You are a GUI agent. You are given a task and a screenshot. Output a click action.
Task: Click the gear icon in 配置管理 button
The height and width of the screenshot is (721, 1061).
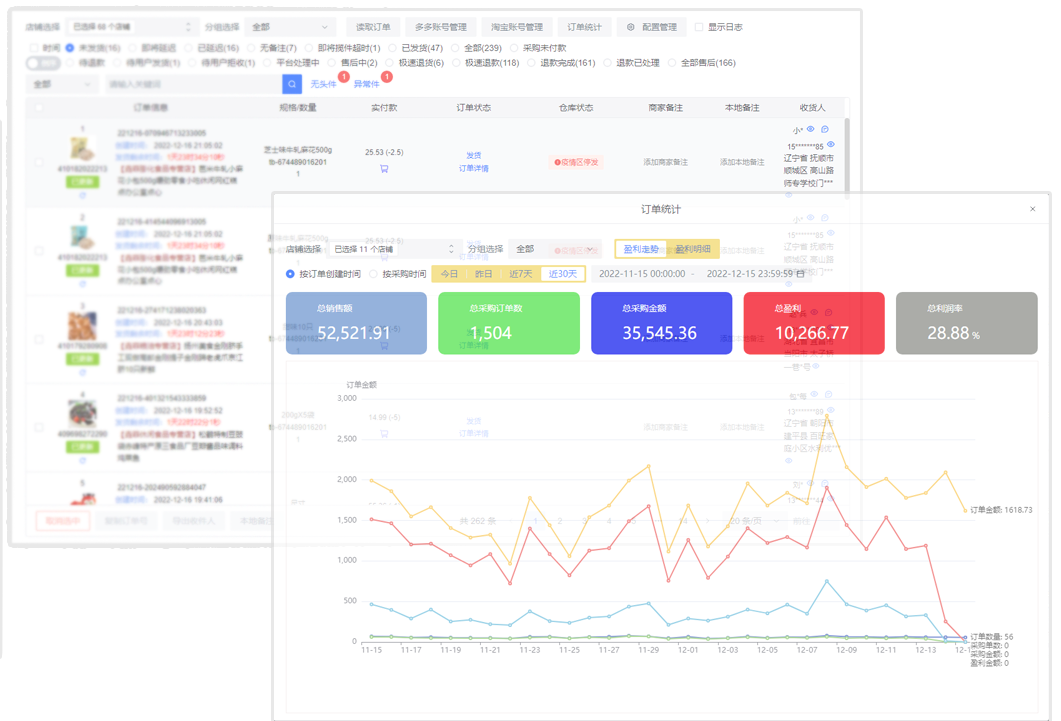click(x=631, y=27)
